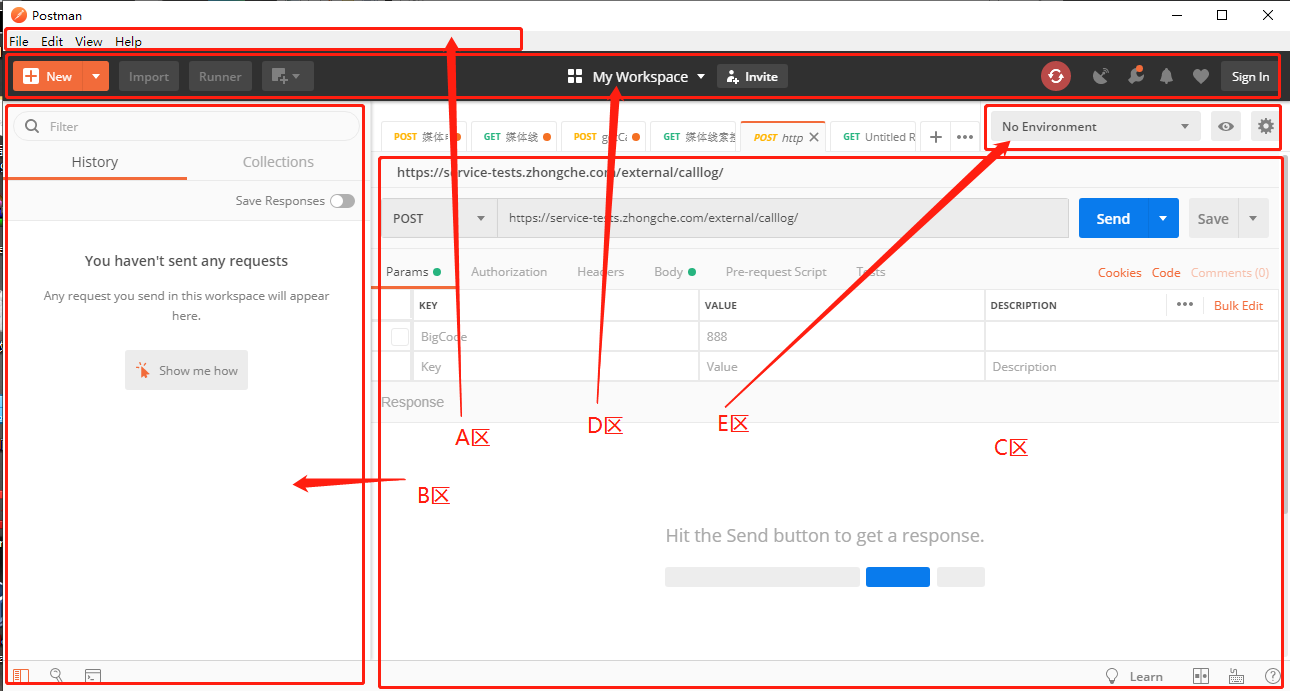Open the Edit menu
This screenshot has width=1290, height=691.
click(52, 41)
